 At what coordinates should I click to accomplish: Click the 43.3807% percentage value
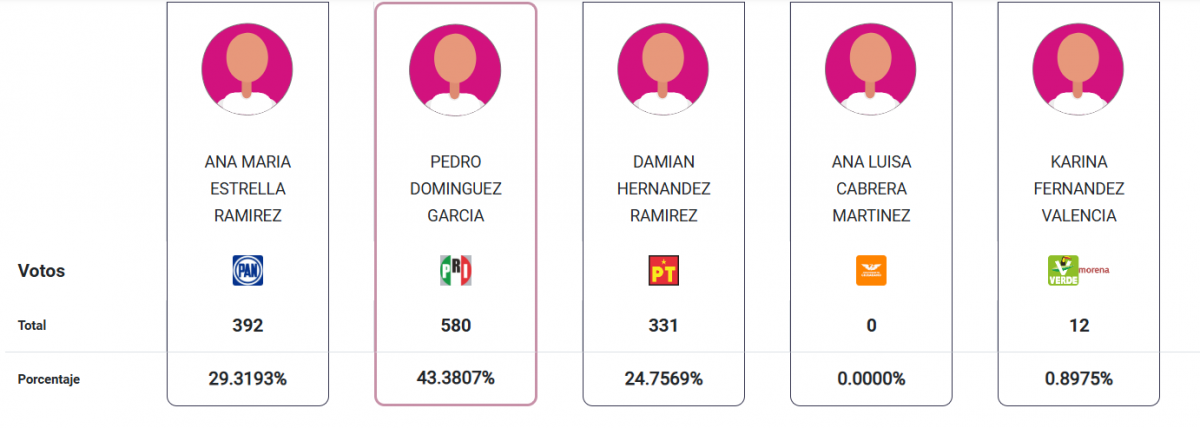point(455,378)
